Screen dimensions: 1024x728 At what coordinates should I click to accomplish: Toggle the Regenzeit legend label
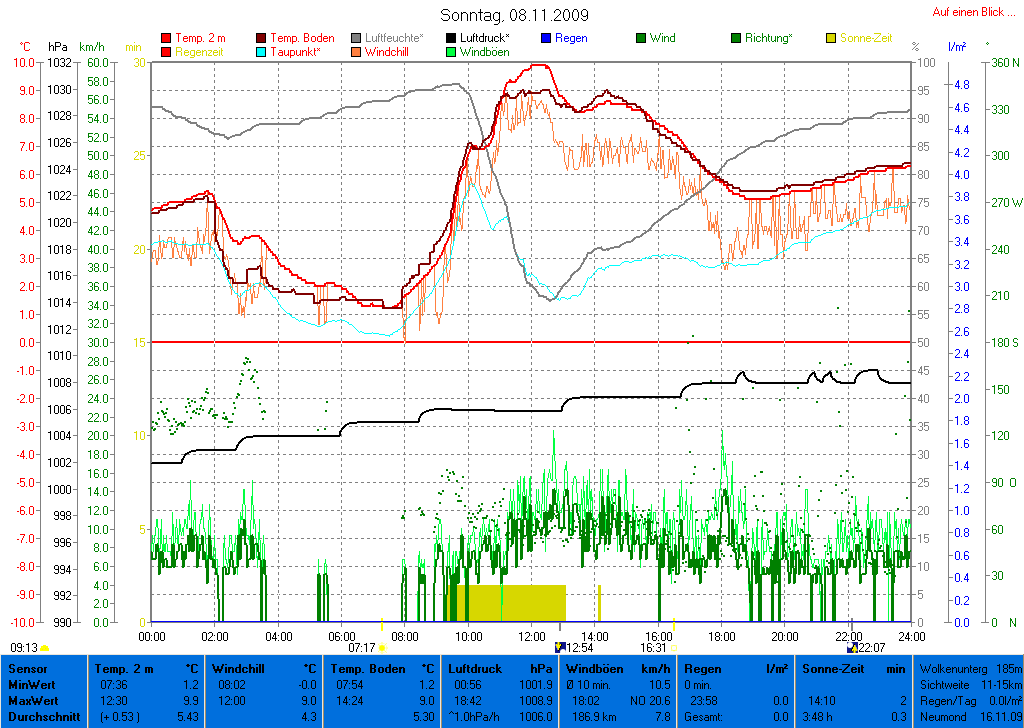pyautogui.click(x=201, y=51)
